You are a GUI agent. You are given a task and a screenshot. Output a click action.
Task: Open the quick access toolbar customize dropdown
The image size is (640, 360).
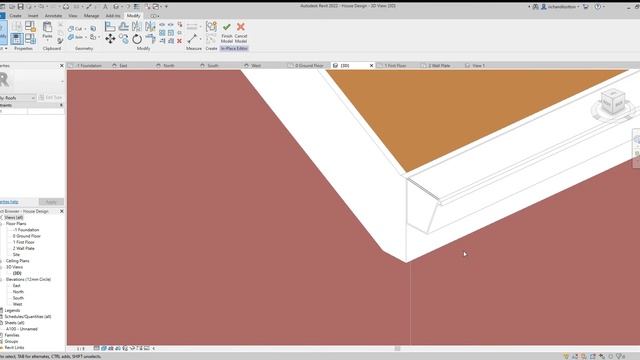pyautogui.click(x=166, y=7)
